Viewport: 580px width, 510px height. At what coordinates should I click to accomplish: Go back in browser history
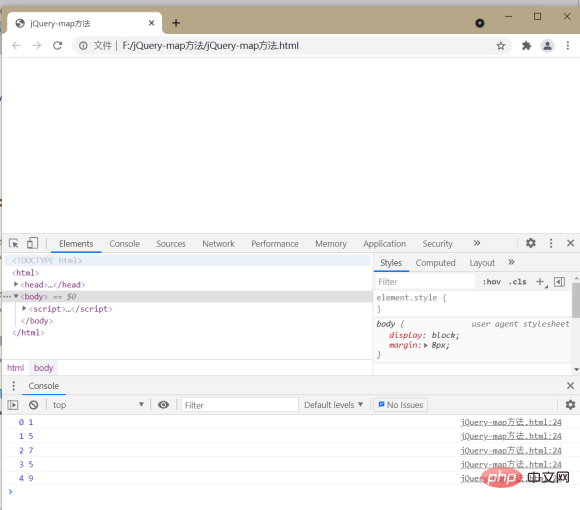[16, 45]
